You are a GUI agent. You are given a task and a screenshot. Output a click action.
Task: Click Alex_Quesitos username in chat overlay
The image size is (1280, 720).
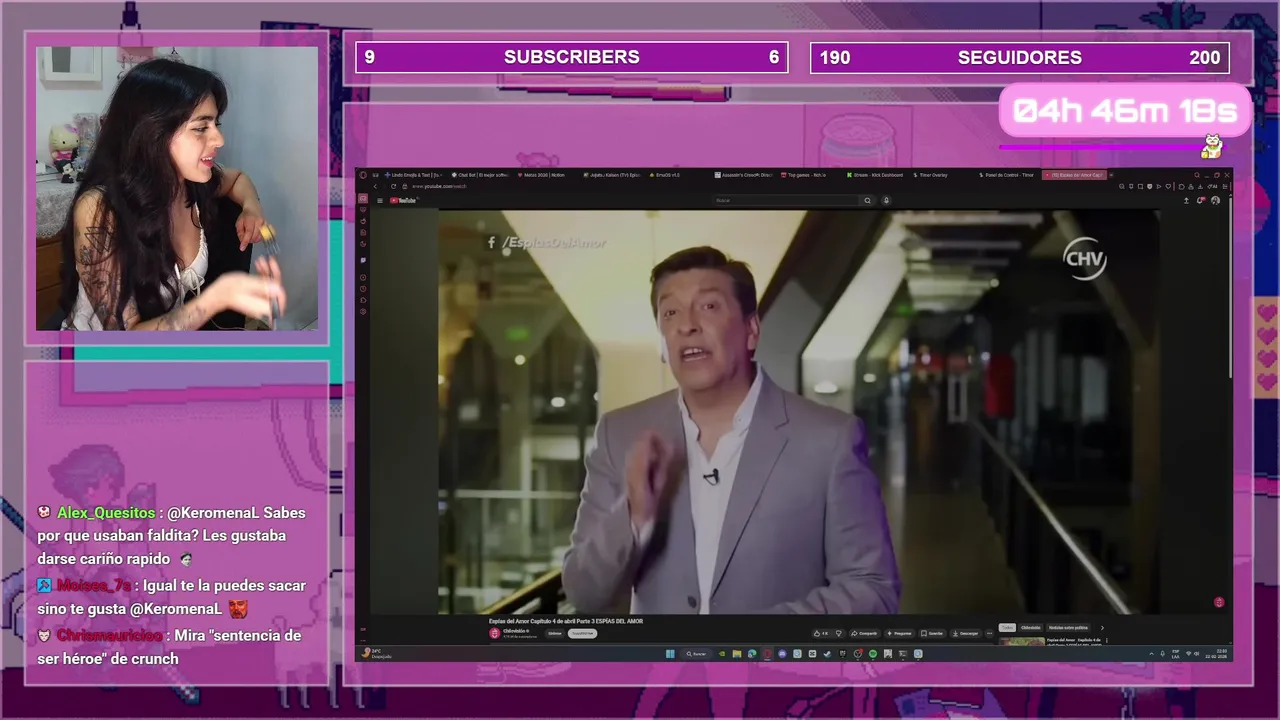(x=106, y=513)
